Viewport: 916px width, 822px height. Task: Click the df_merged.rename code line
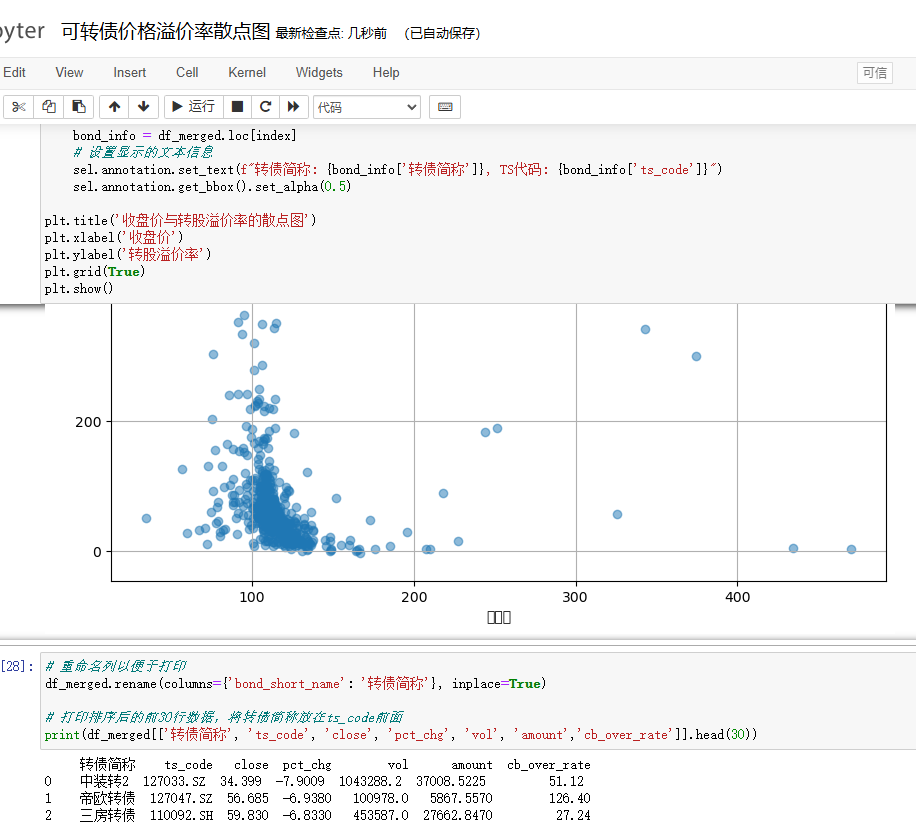(296, 684)
